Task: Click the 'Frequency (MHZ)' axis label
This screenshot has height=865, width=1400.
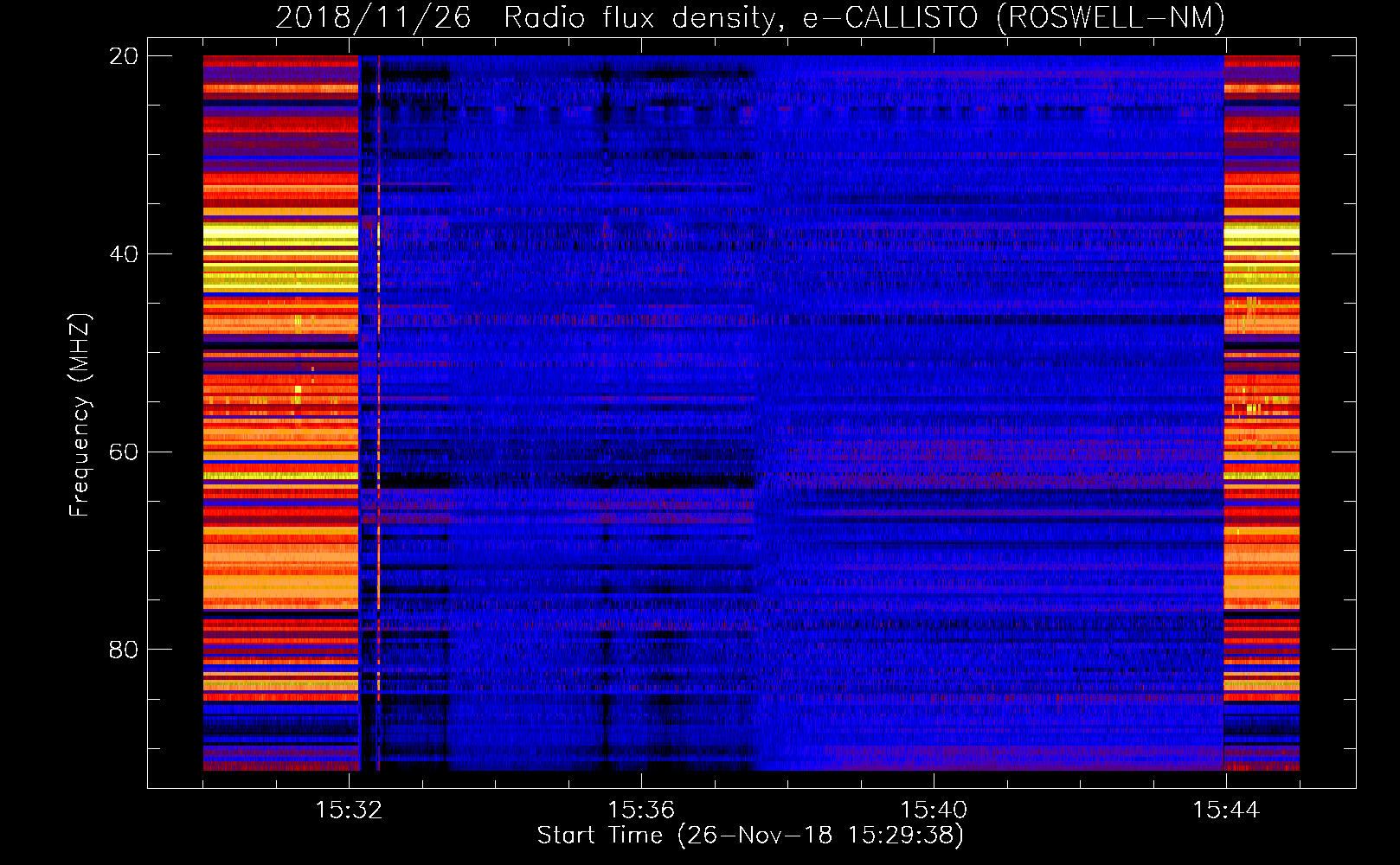Action: click(x=80, y=415)
